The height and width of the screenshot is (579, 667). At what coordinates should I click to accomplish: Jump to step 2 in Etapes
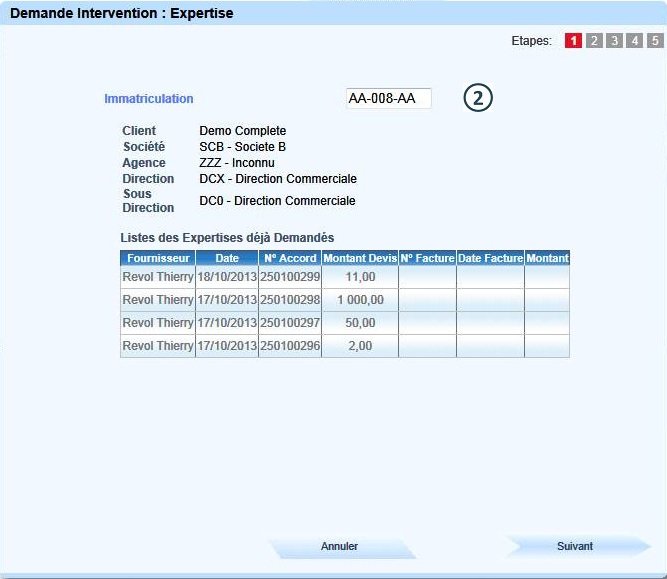point(594,41)
